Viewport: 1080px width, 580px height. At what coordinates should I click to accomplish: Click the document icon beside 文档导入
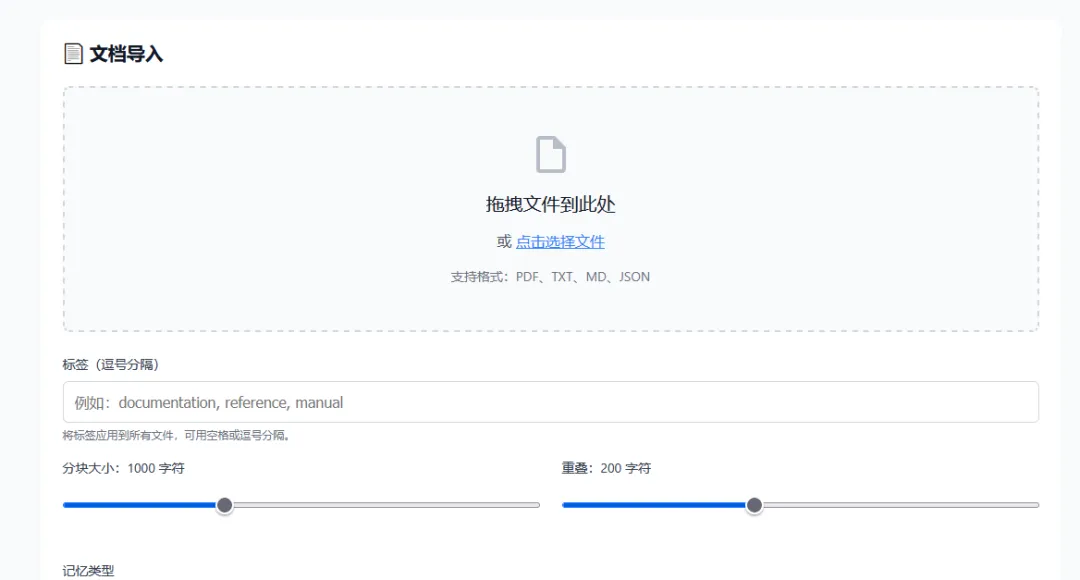pos(73,54)
